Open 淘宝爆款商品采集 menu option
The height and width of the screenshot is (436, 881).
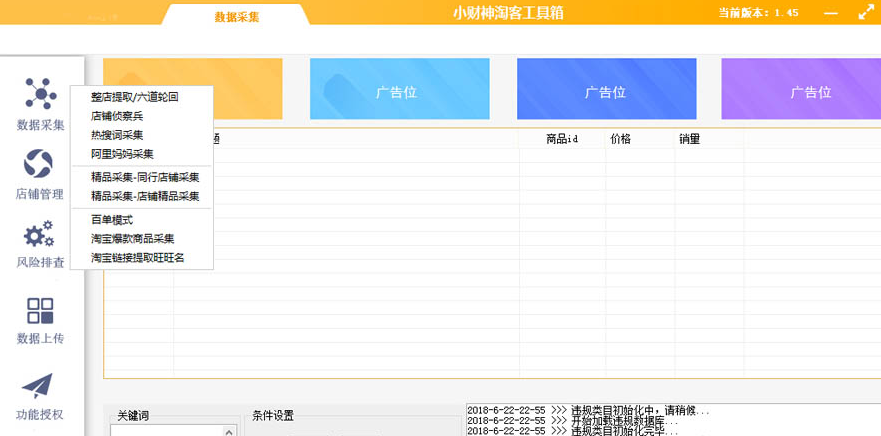pyautogui.click(x=133, y=239)
